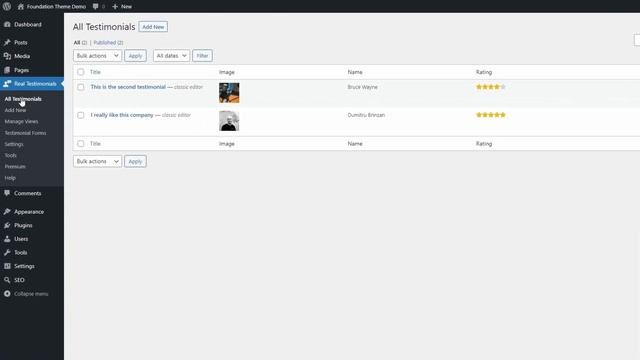Click the Plugins plug icon

coord(7,225)
